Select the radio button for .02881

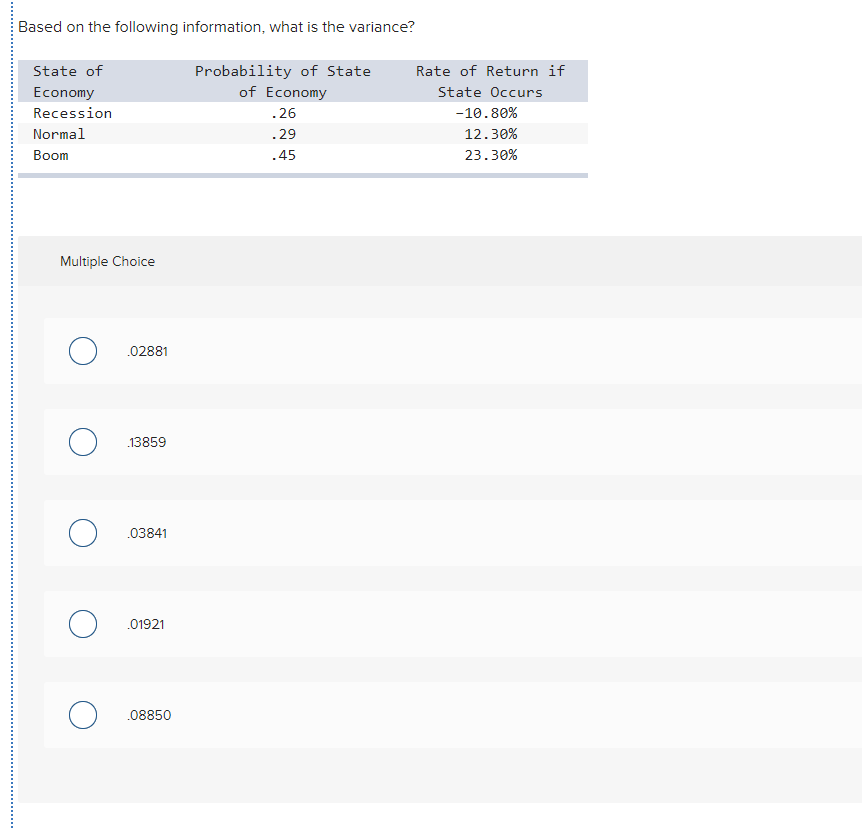pos(82,351)
